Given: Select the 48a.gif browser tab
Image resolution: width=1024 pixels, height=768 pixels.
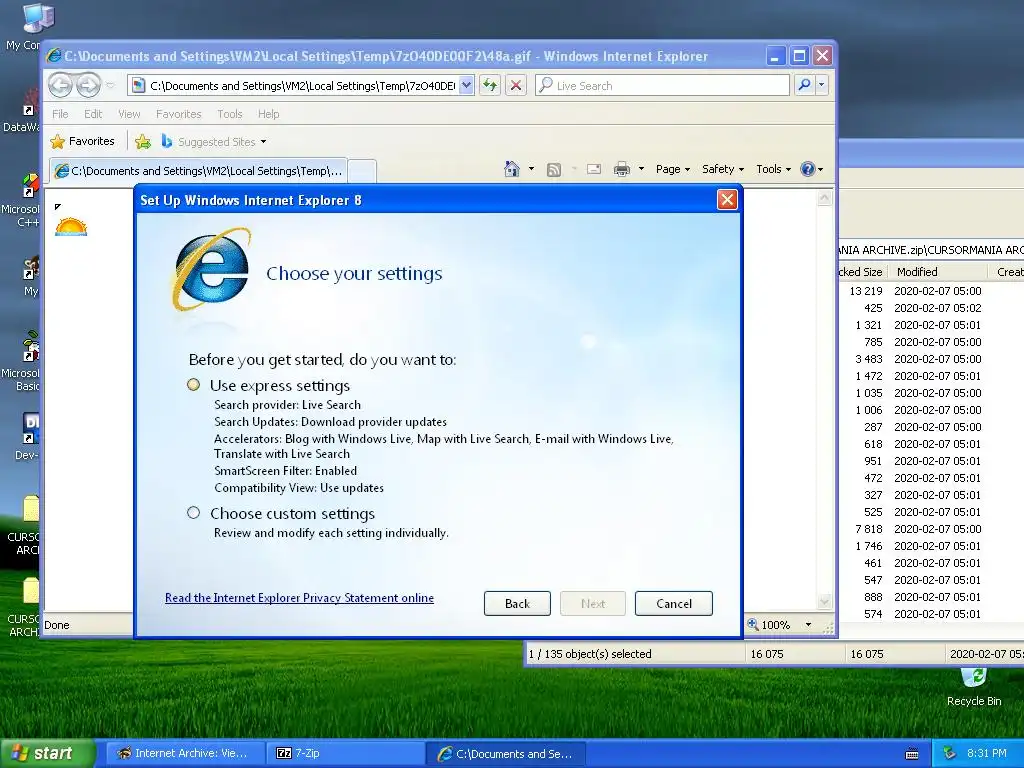Looking at the screenshot, I should coord(199,171).
